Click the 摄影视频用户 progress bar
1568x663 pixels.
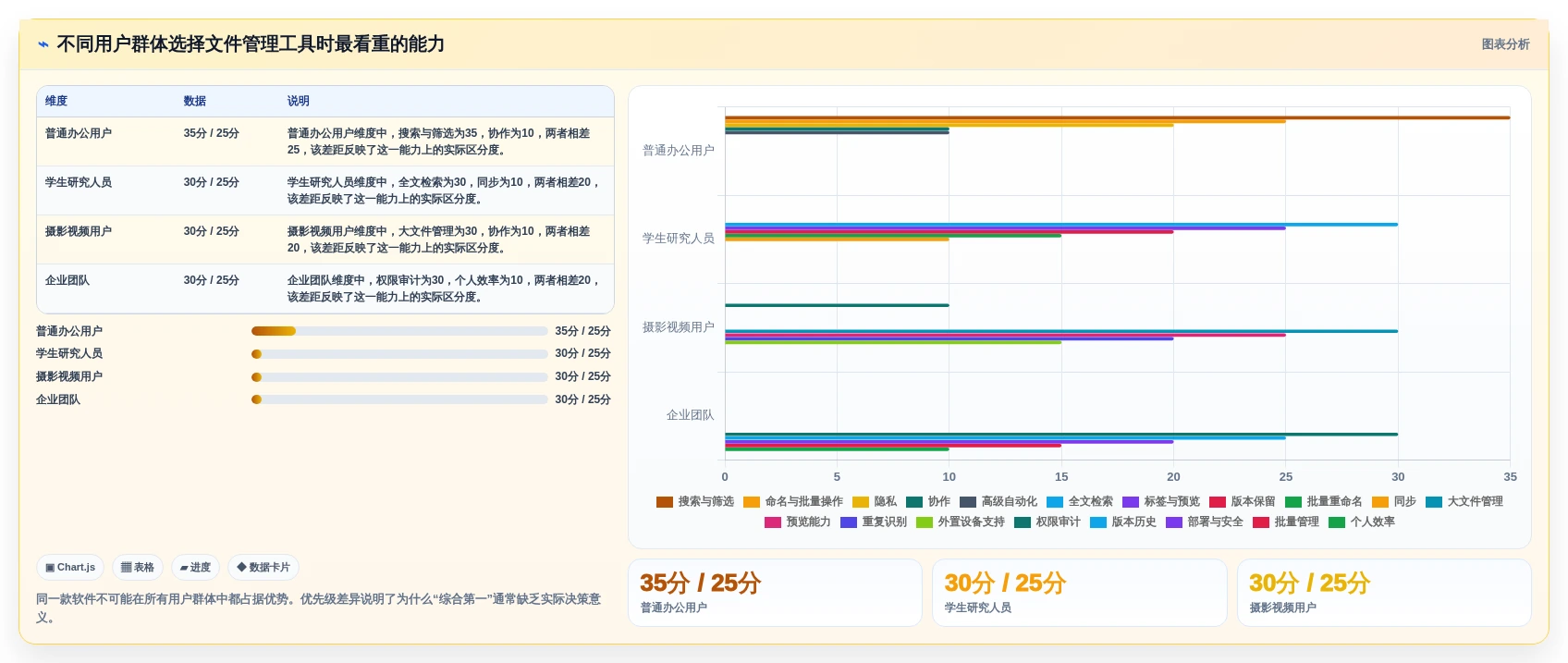click(399, 377)
